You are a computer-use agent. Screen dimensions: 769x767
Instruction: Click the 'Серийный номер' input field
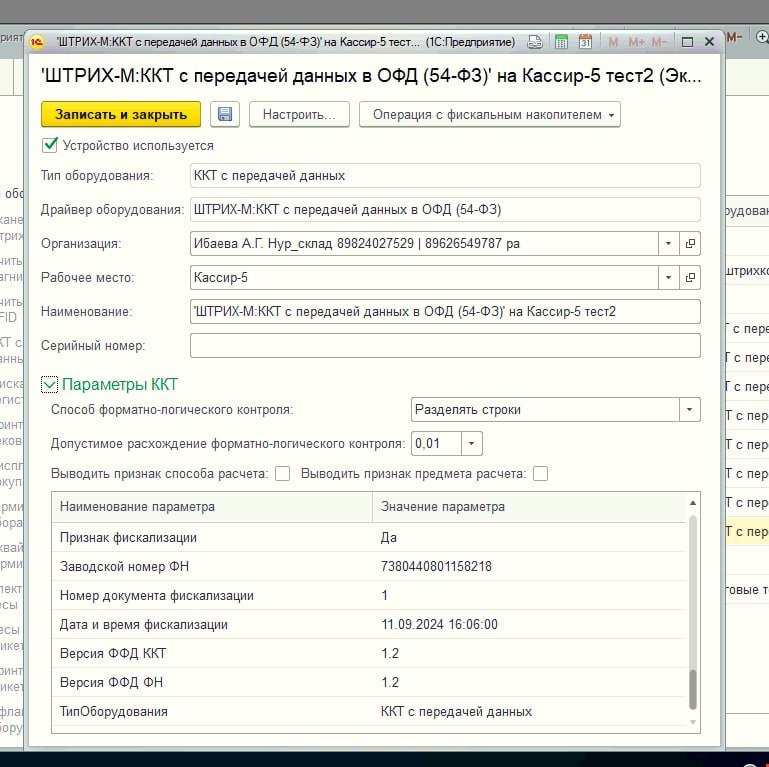pos(444,345)
